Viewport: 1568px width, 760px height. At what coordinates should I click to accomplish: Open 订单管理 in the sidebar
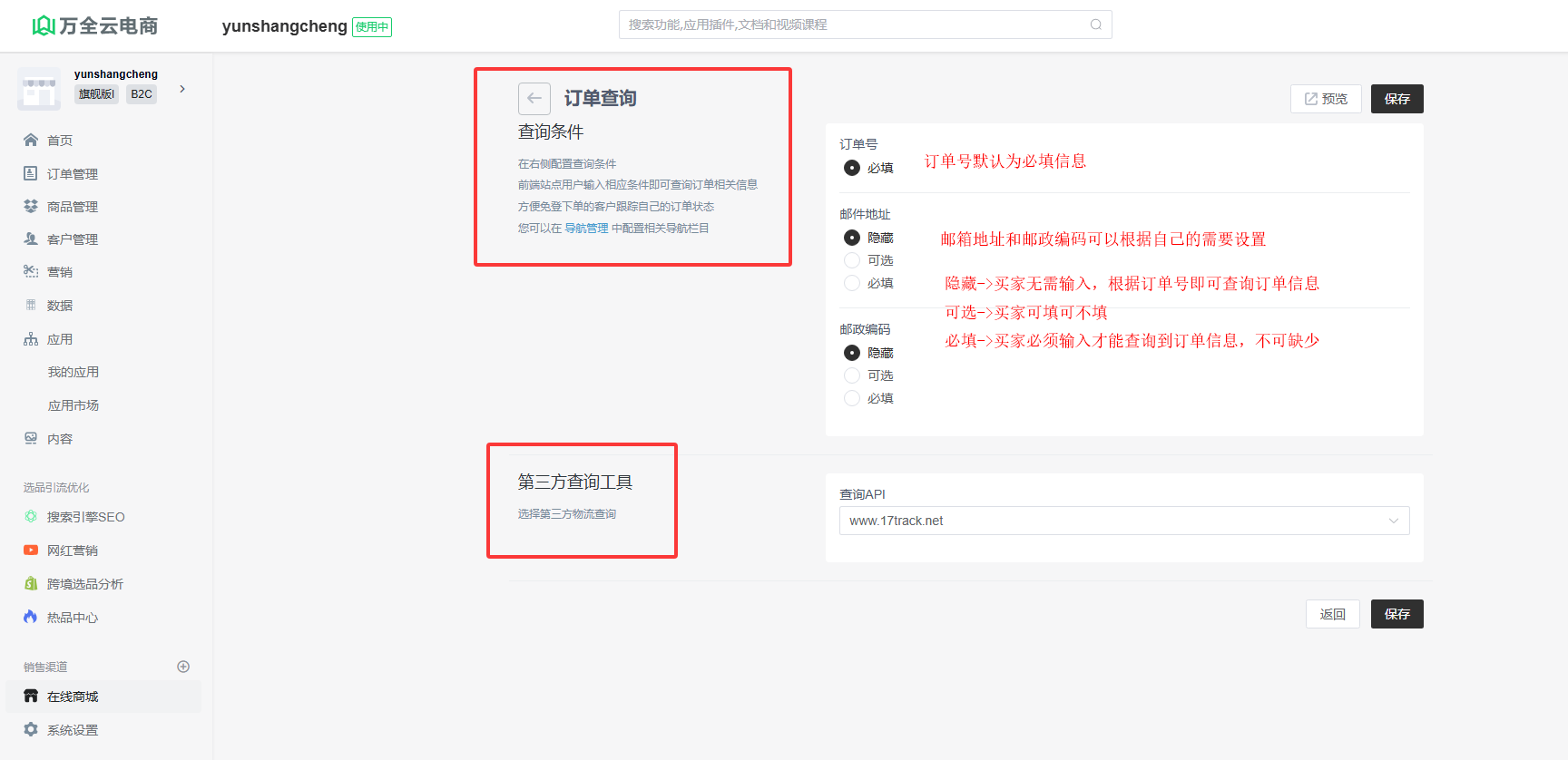[72, 173]
